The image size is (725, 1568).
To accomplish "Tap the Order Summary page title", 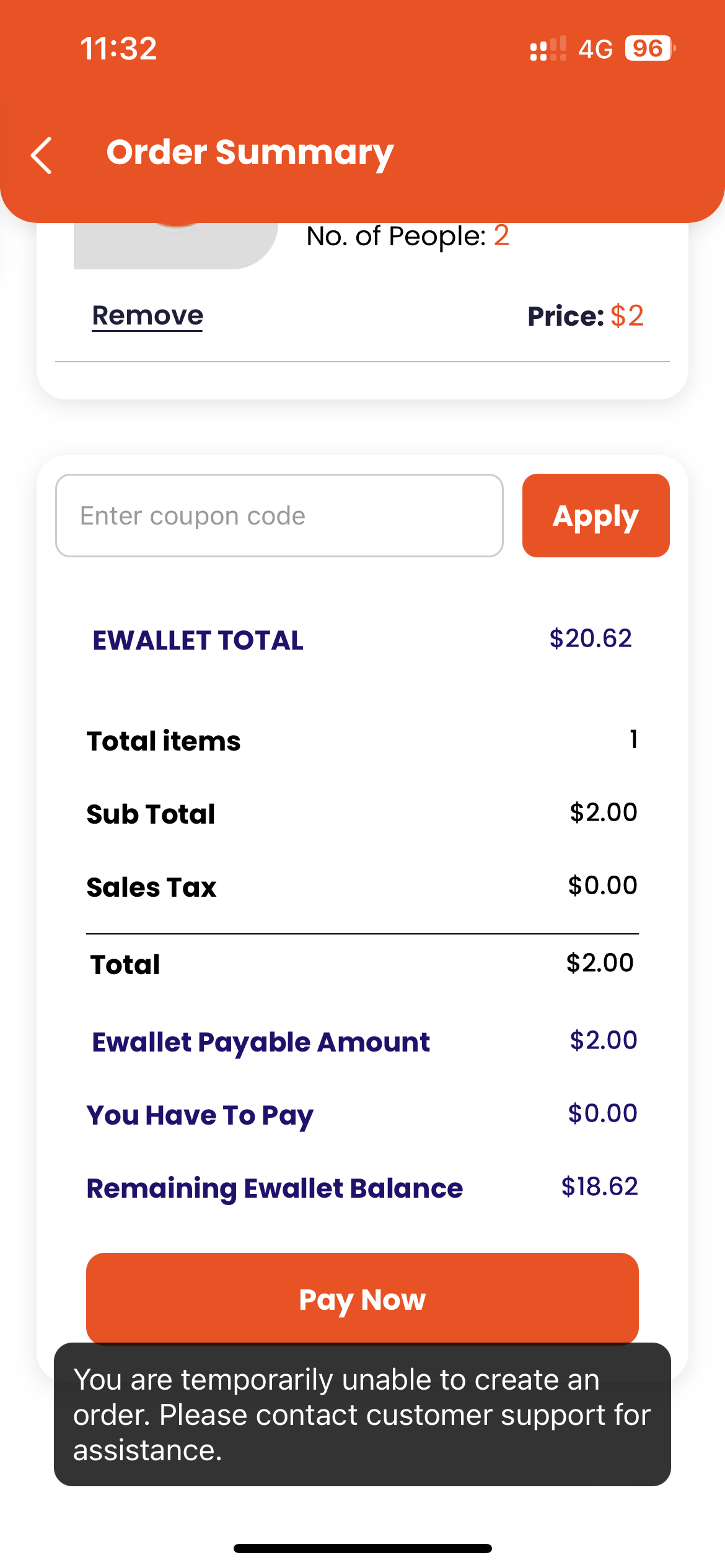I will point(250,152).
